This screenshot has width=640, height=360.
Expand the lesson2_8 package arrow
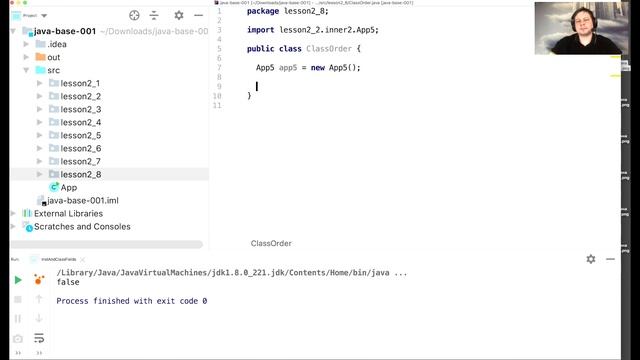pyautogui.click(x=40, y=174)
